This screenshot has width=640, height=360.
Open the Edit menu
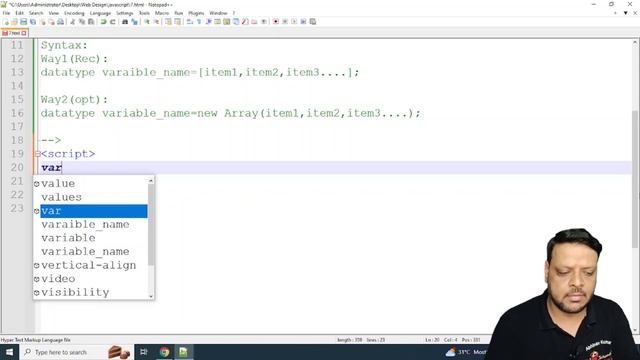(19, 13)
